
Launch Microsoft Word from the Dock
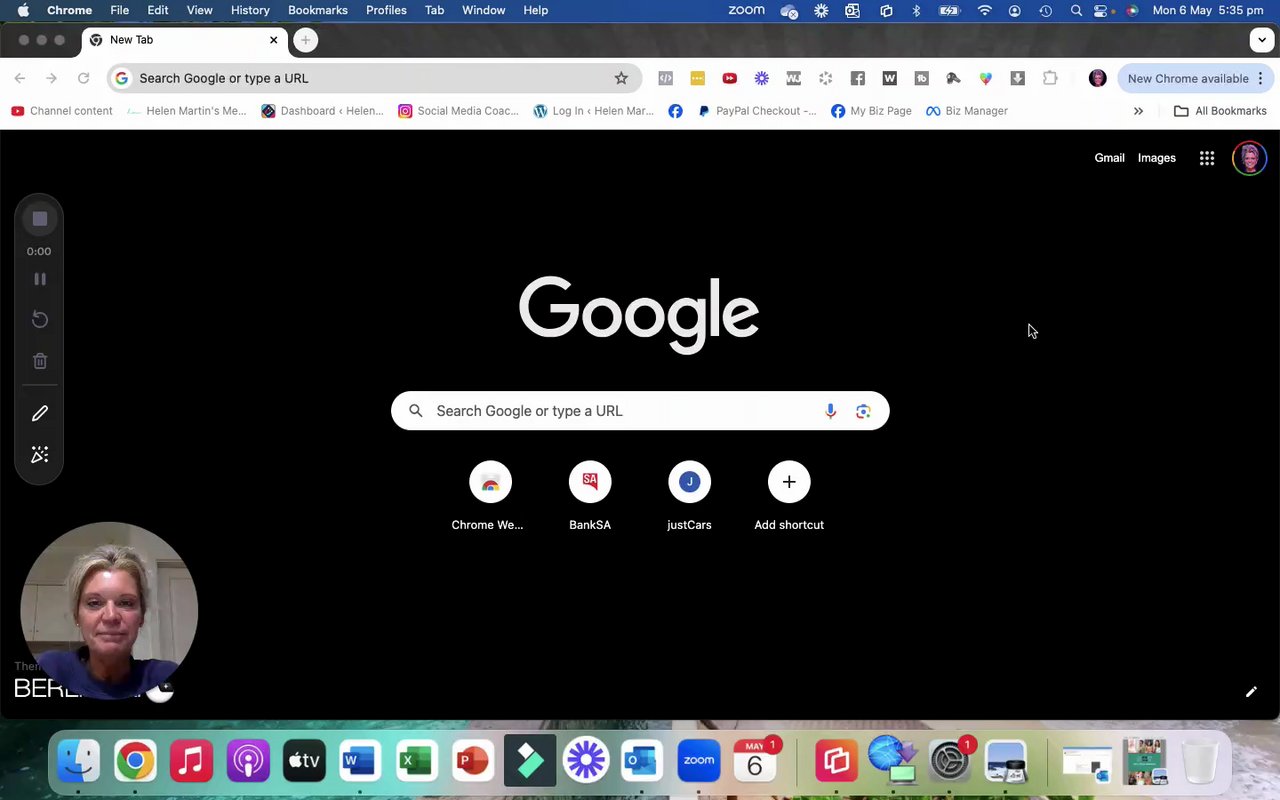coord(360,761)
